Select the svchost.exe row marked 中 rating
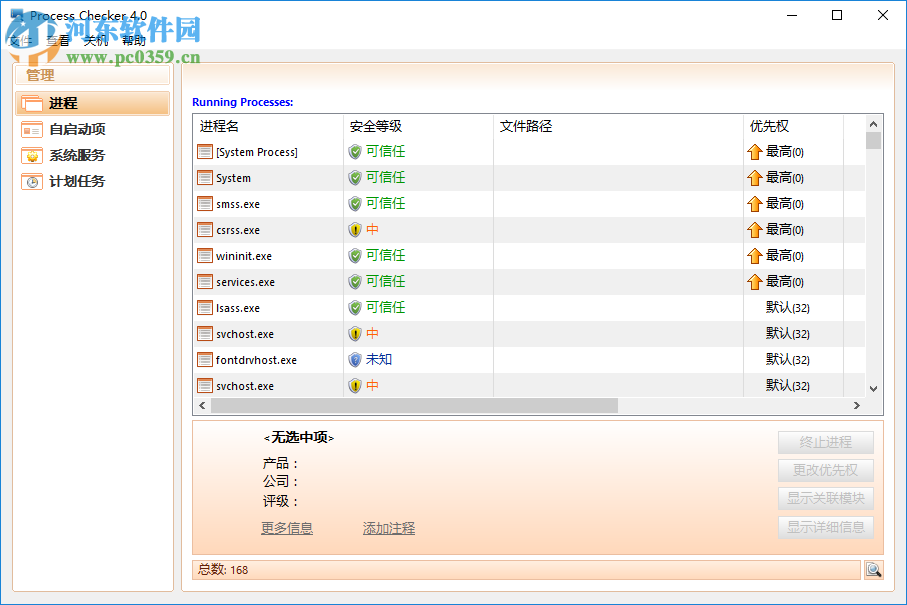Viewport: 907px width, 605px height. point(250,333)
